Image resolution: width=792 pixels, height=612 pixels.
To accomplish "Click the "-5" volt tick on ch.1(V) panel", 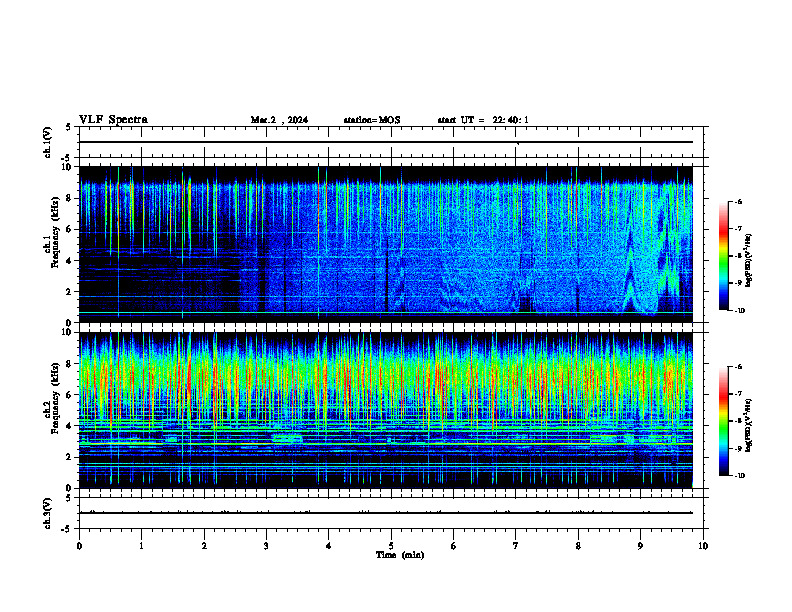I will (67, 158).
